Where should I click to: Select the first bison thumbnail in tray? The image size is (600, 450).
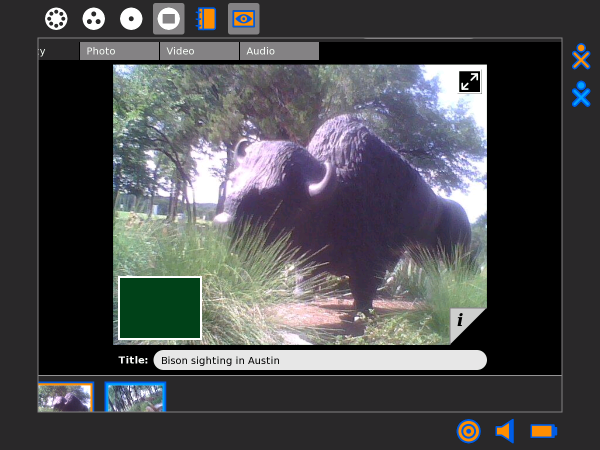(65, 398)
